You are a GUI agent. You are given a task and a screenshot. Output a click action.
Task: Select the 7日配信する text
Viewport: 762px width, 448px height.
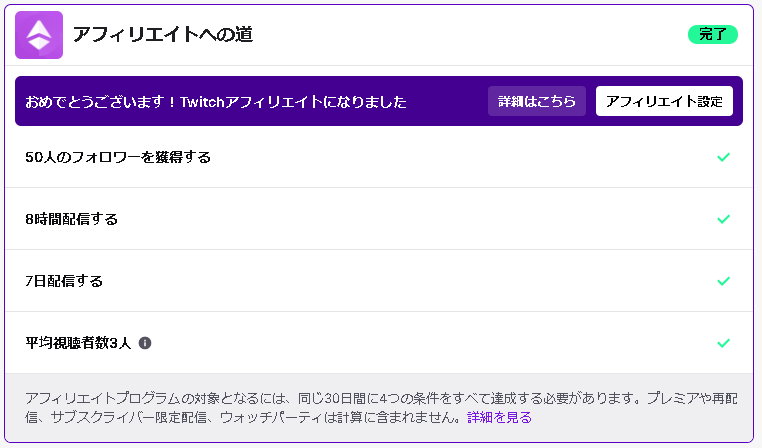[x=64, y=281]
